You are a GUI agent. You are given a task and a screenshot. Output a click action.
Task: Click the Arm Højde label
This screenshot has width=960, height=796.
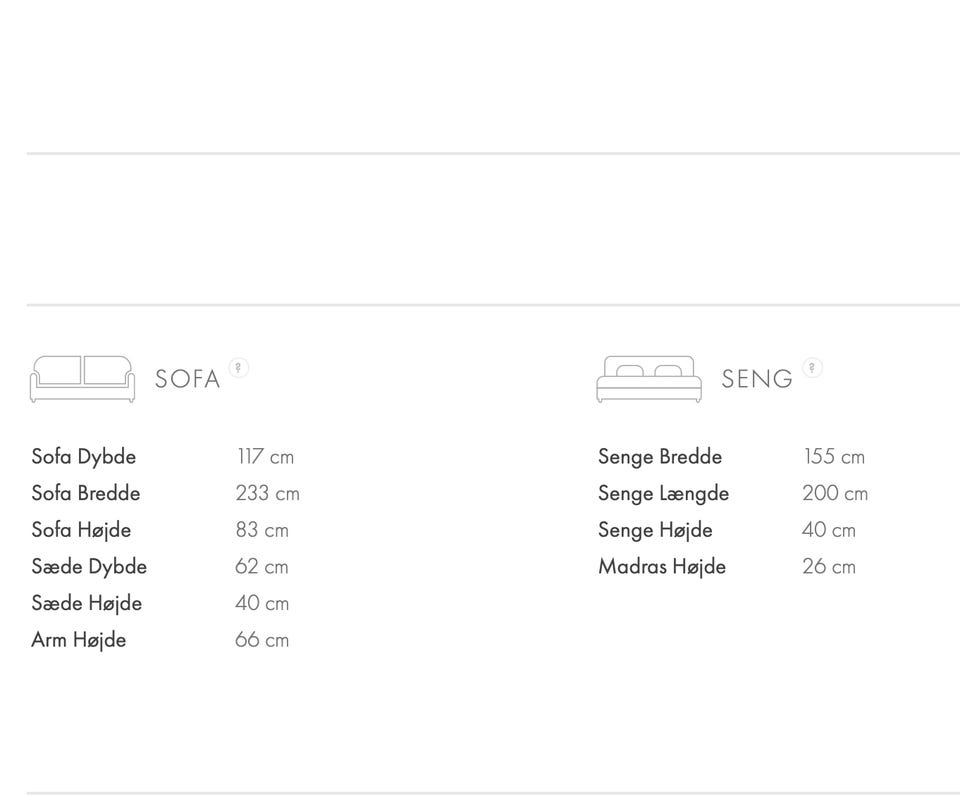pos(78,640)
